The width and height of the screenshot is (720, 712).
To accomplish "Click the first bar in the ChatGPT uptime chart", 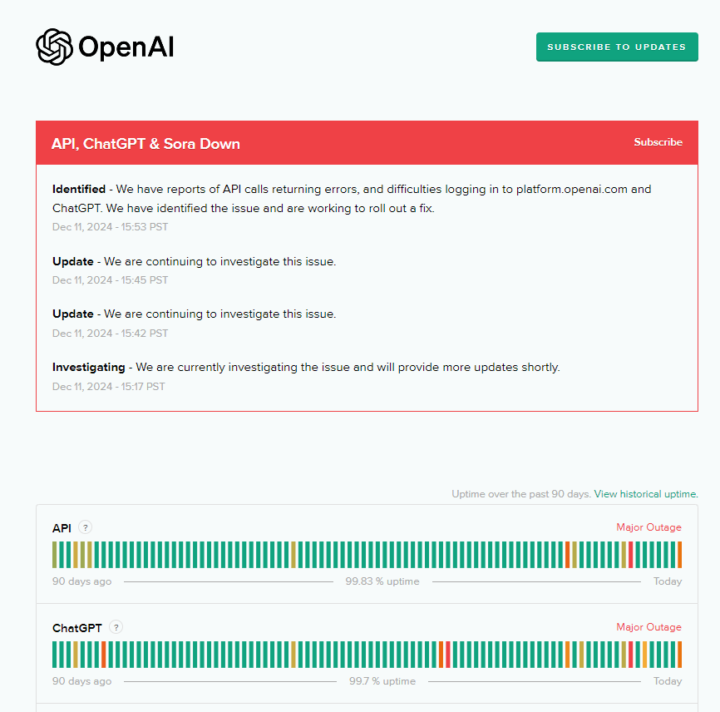I will point(55,654).
